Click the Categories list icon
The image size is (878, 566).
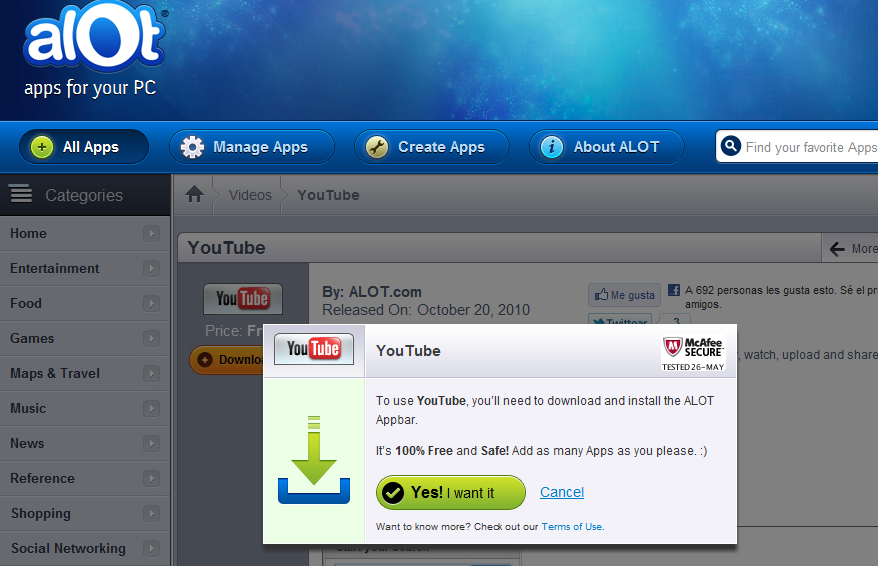point(21,193)
